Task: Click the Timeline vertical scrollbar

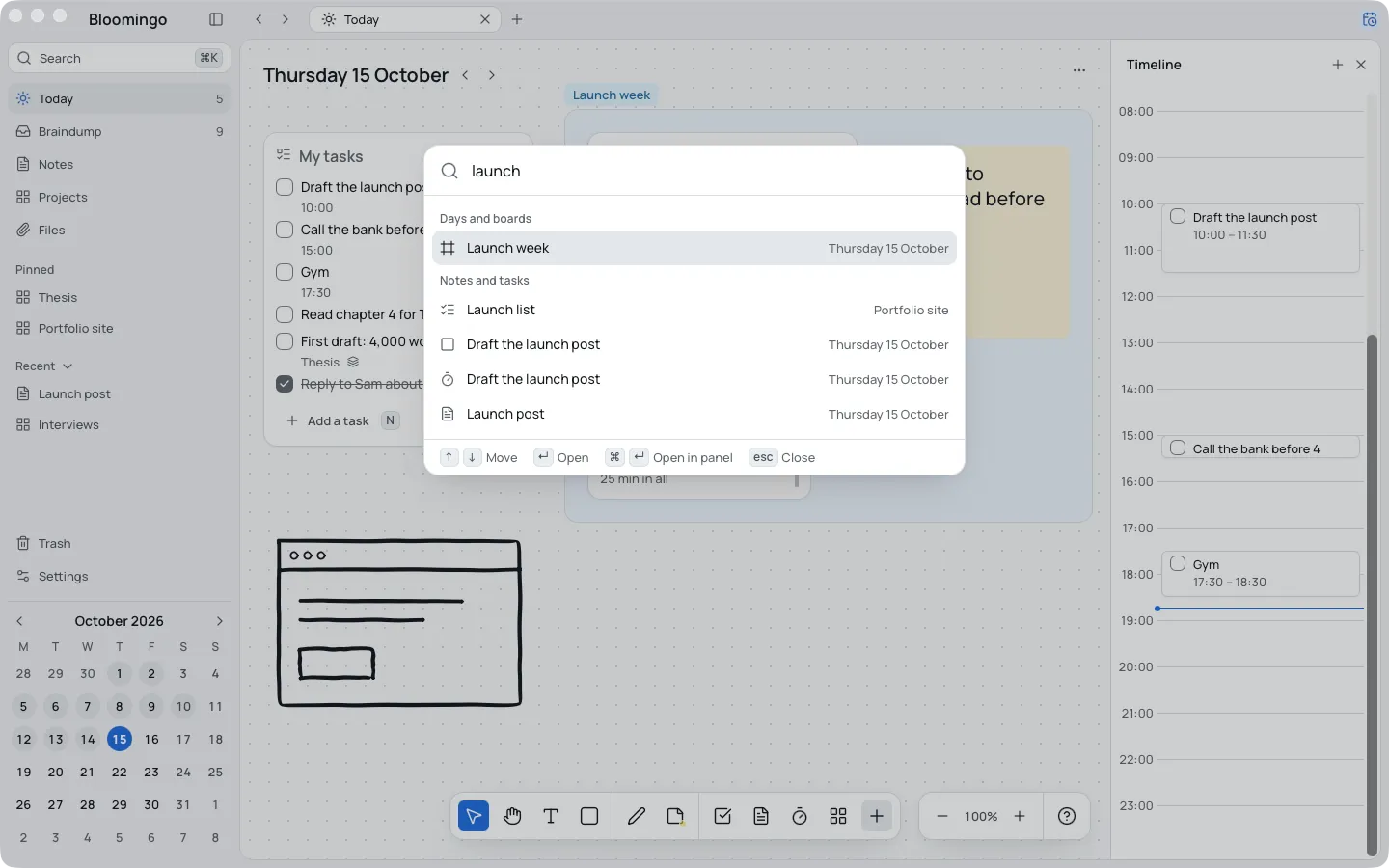Action: [1372, 595]
